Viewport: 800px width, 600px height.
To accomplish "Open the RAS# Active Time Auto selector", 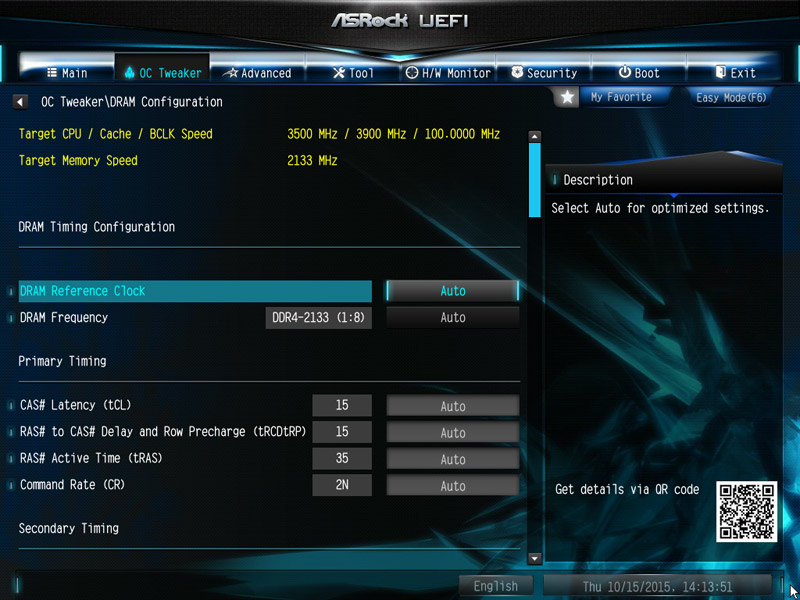I will click(x=453, y=459).
